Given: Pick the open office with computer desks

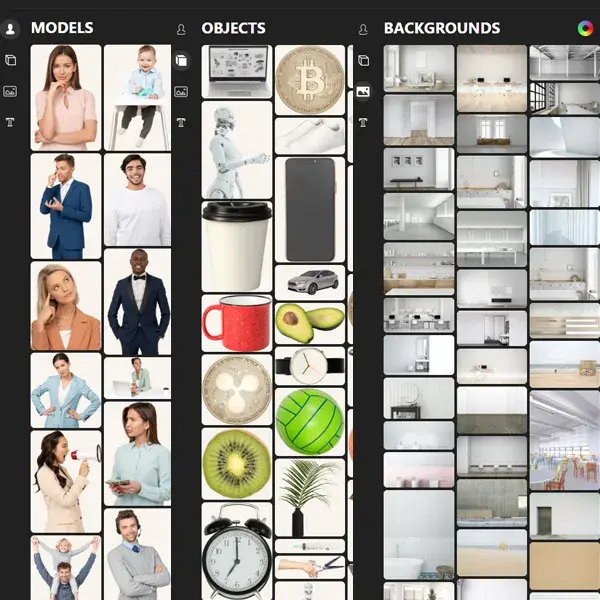Looking at the screenshot, I should tap(419, 315).
